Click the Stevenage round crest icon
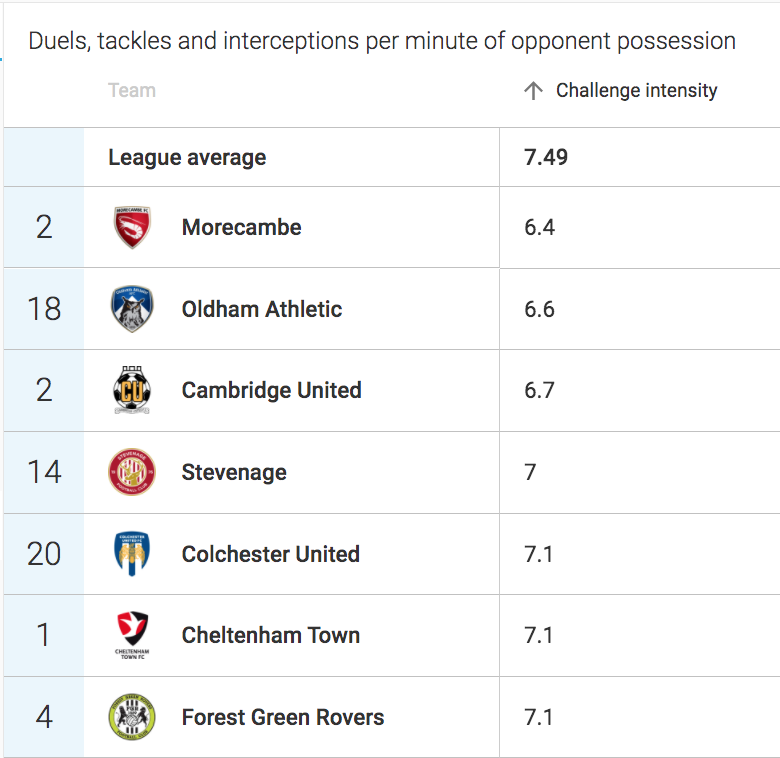Image resolution: width=780 pixels, height=758 pixels. tap(132, 472)
